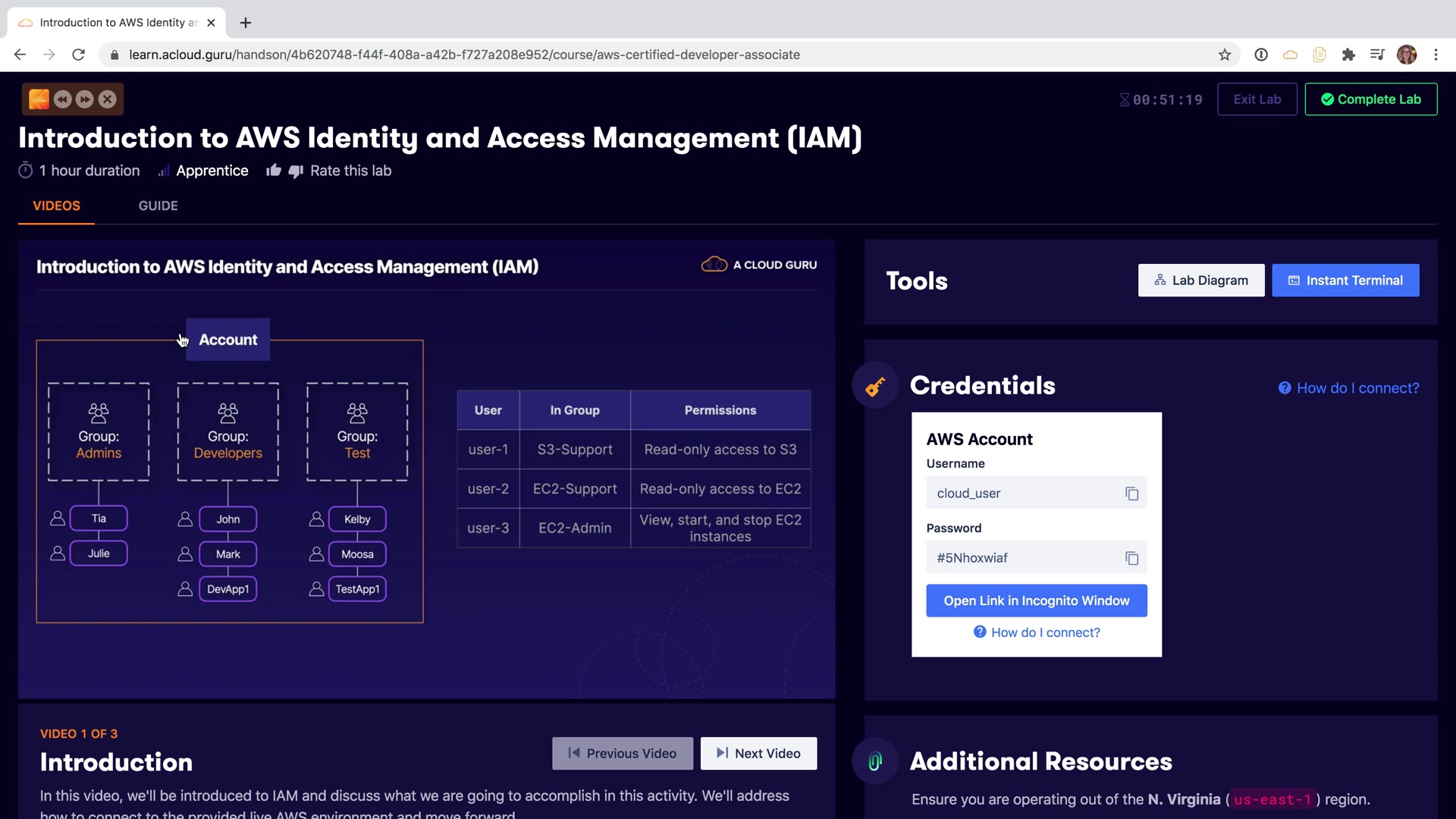The image size is (1456, 819).
Task: Close the overlay player with X icon
Action: pyautogui.click(x=108, y=99)
